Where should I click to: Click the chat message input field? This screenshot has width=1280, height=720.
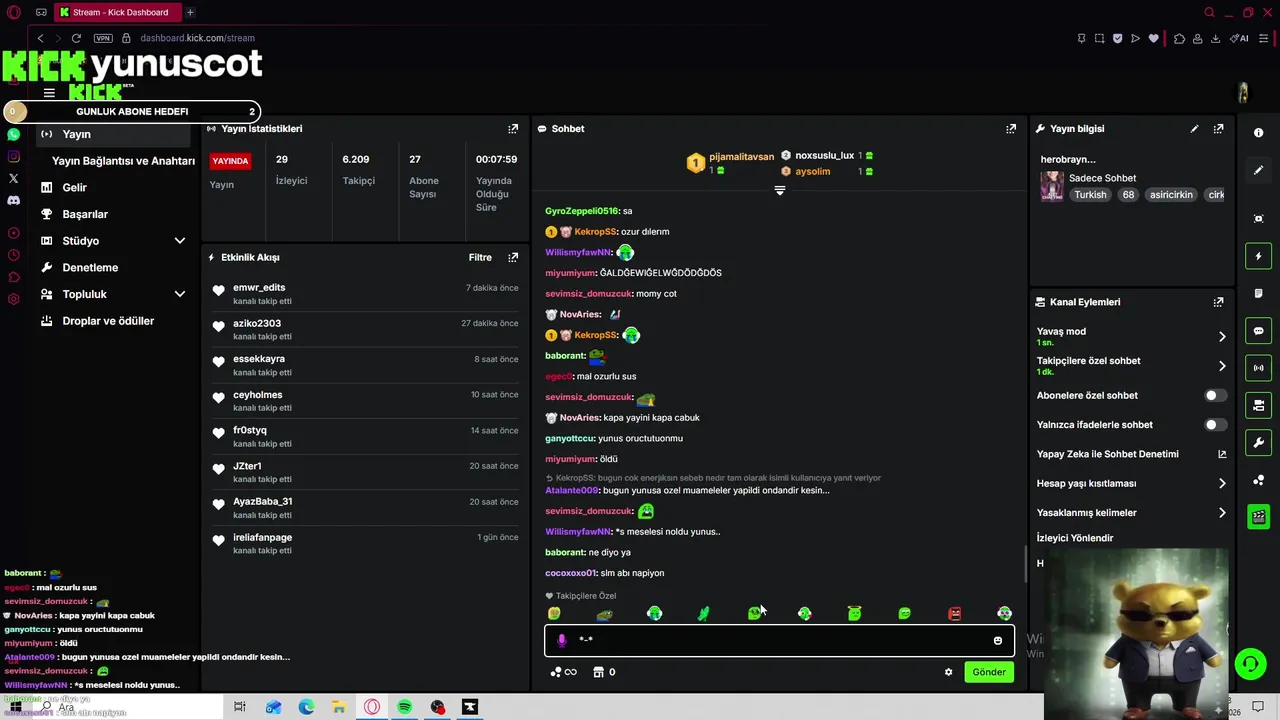(x=779, y=640)
